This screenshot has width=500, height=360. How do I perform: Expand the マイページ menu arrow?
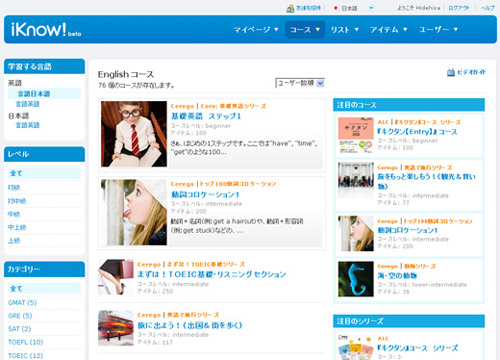pyautogui.click(x=276, y=29)
